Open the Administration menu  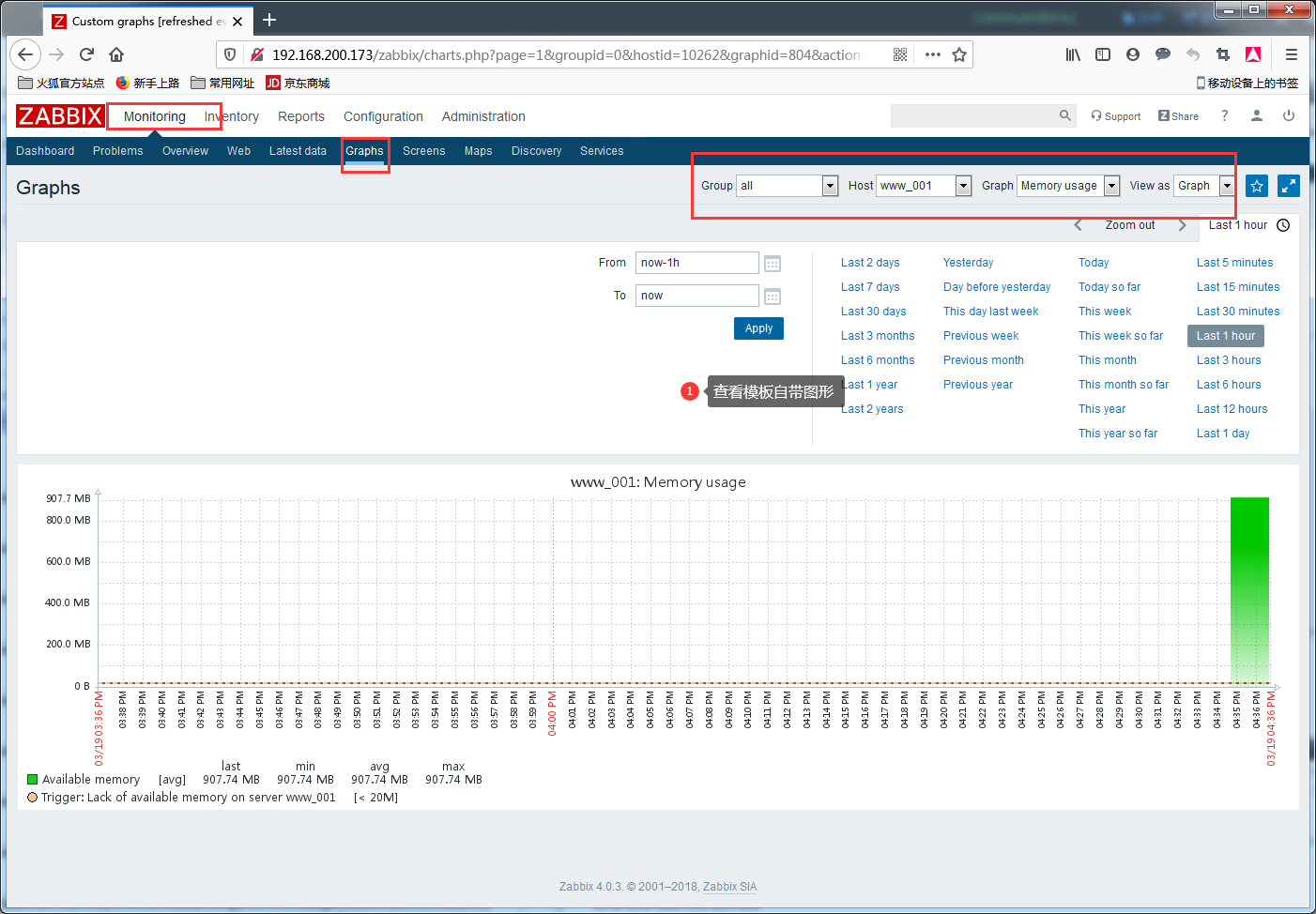pyautogui.click(x=483, y=116)
